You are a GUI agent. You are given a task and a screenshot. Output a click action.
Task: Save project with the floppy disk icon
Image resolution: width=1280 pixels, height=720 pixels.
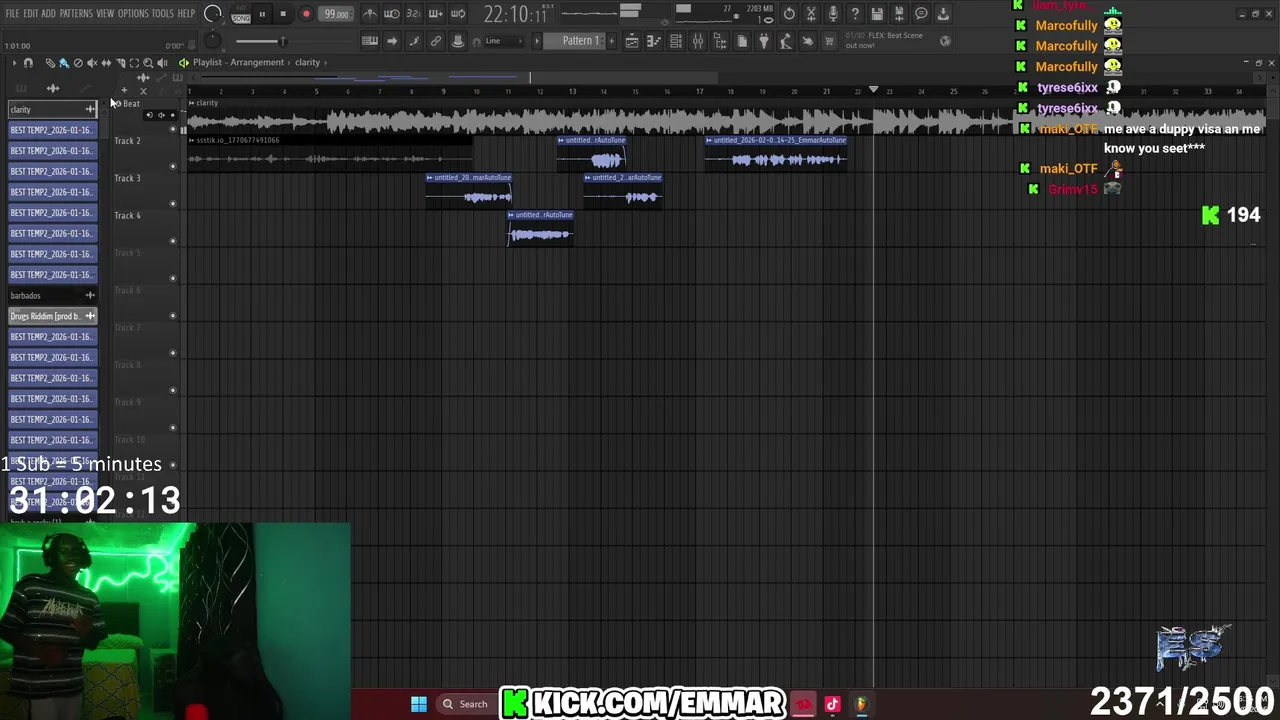pyautogui.click(x=877, y=14)
